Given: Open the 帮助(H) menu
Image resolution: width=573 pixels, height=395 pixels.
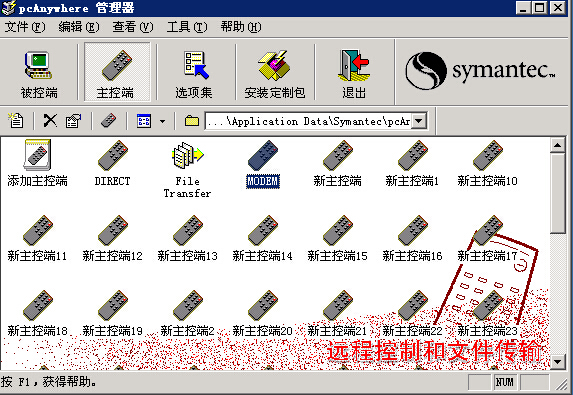Looking at the screenshot, I should pyautogui.click(x=241, y=27).
